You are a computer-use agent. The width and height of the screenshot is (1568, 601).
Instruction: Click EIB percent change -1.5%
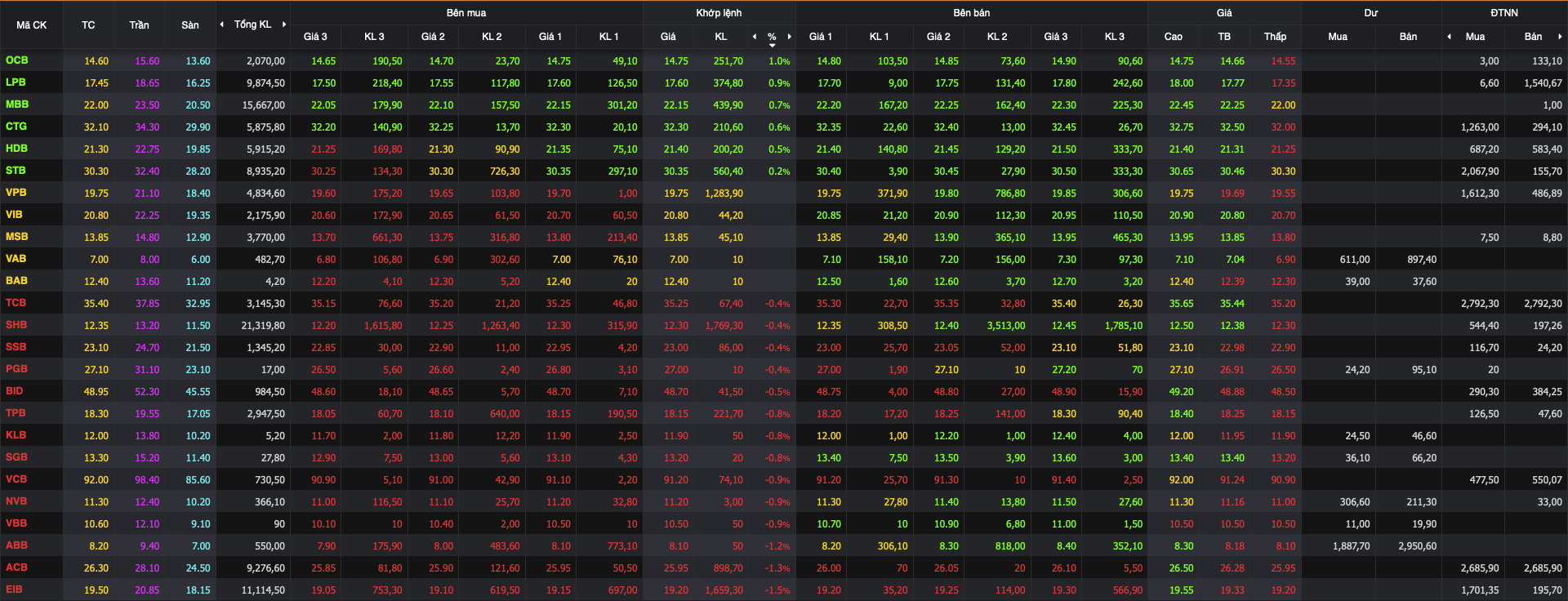coord(777,590)
